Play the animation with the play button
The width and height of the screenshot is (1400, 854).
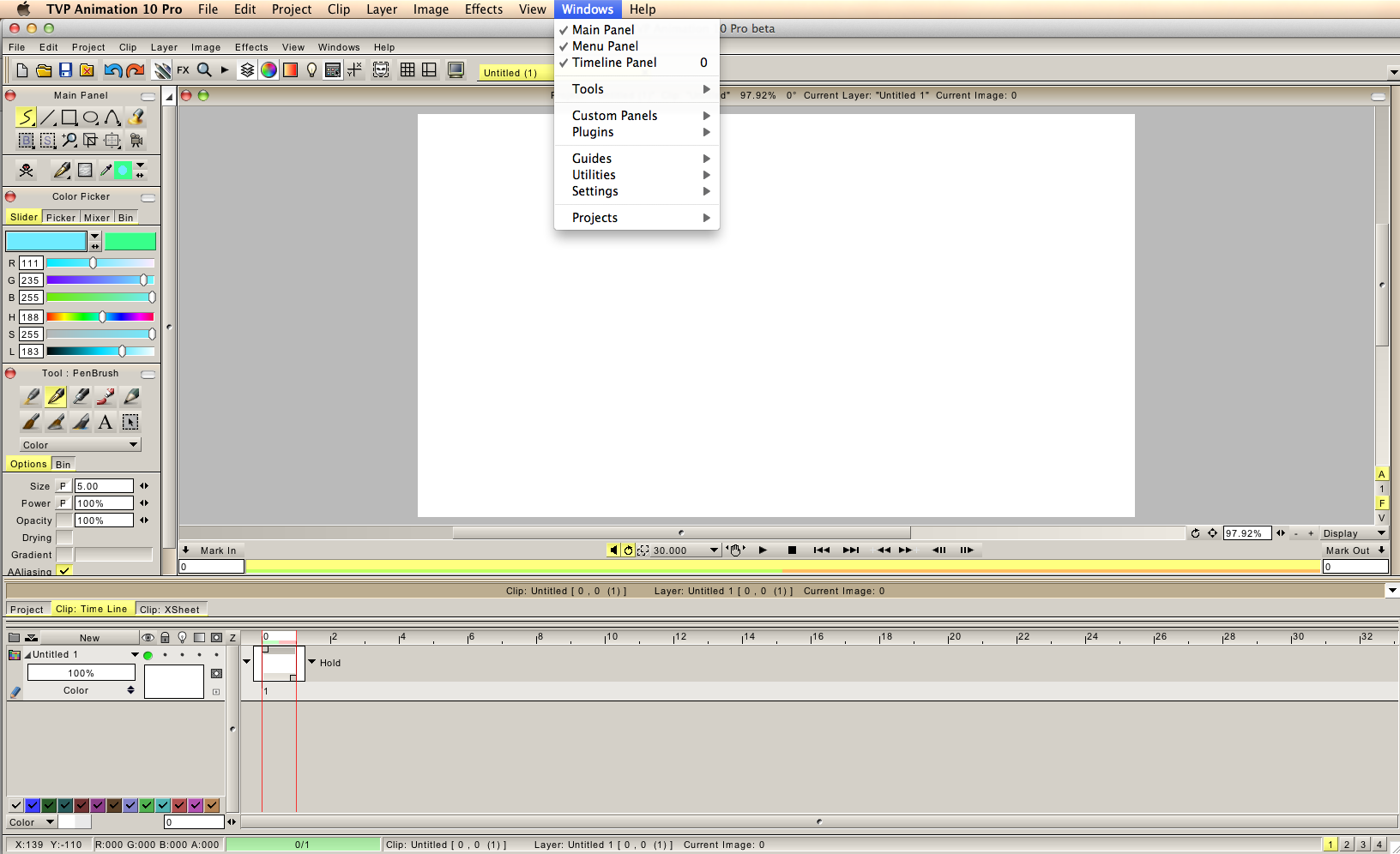point(763,550)
